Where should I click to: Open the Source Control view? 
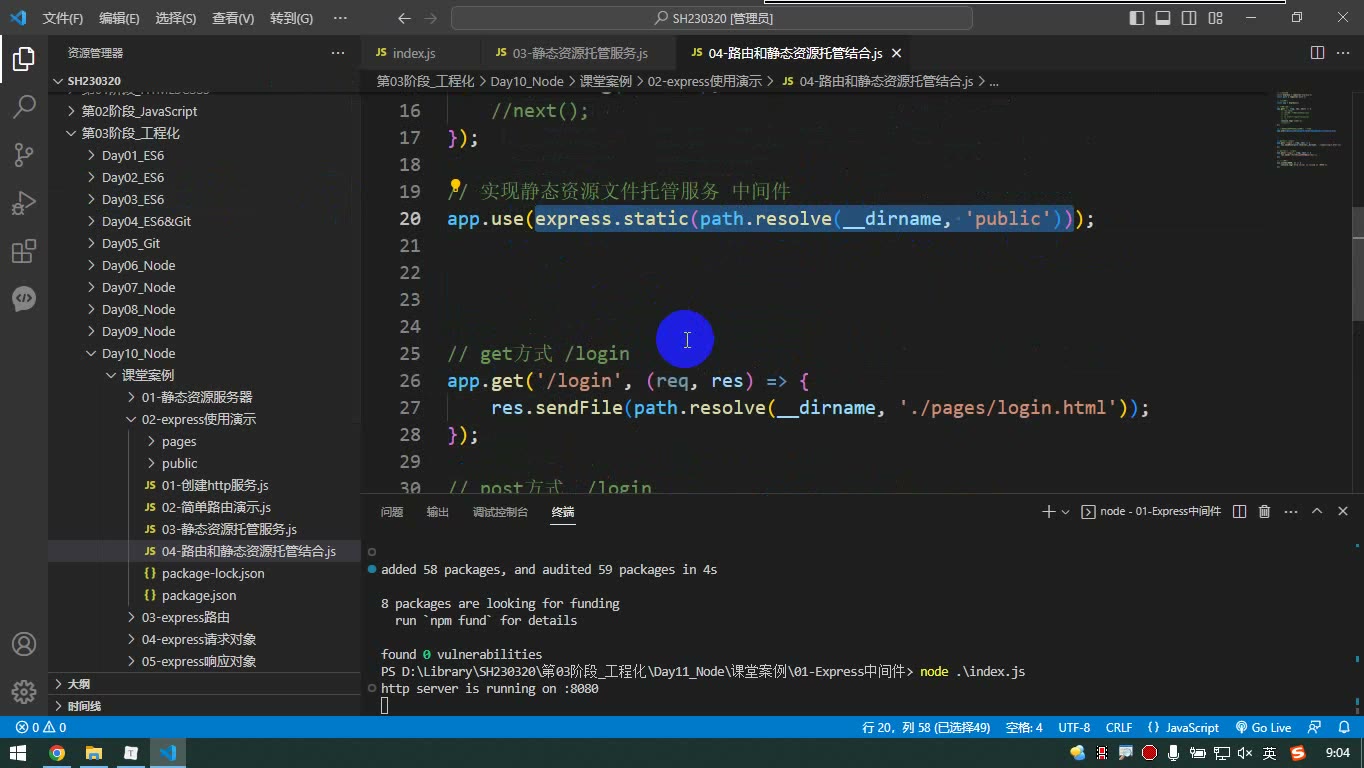[24, 154]
